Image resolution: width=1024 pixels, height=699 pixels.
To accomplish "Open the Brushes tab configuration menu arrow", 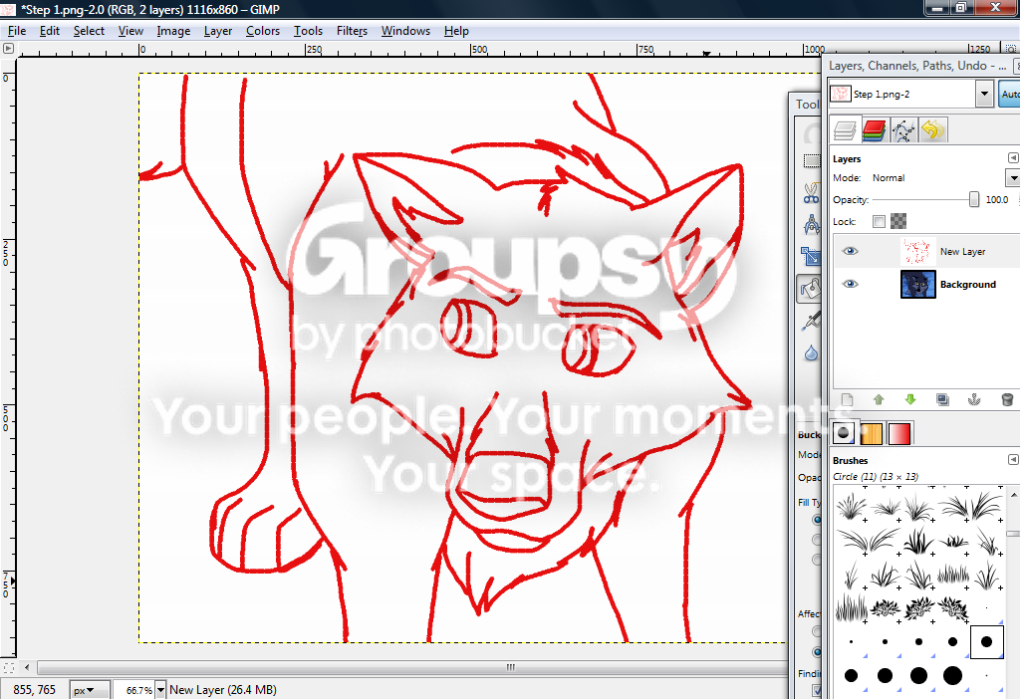I will click(x=1012, y=460).
